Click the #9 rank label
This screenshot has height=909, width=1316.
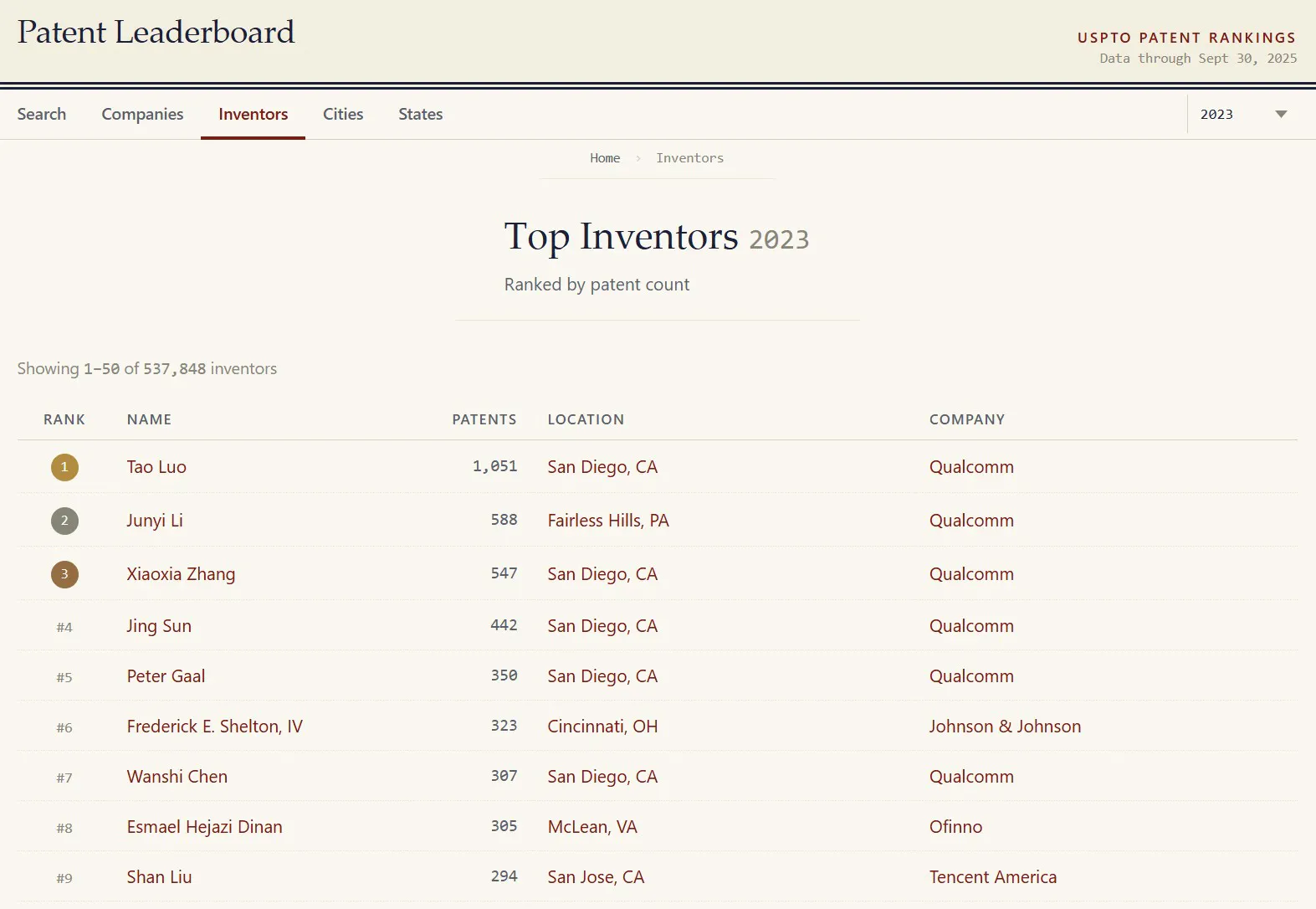coord(64,878)
